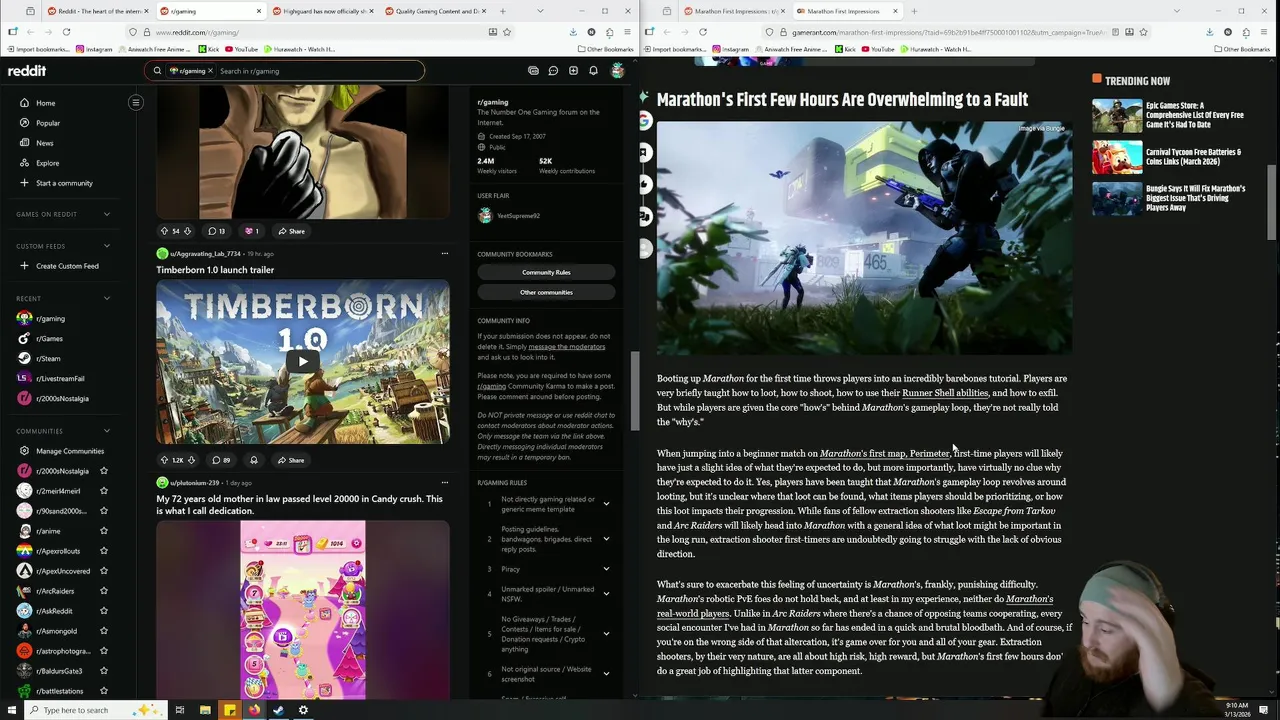
Task: Switch to Quality Gaming Content browser tab
Action: (436, 11)
